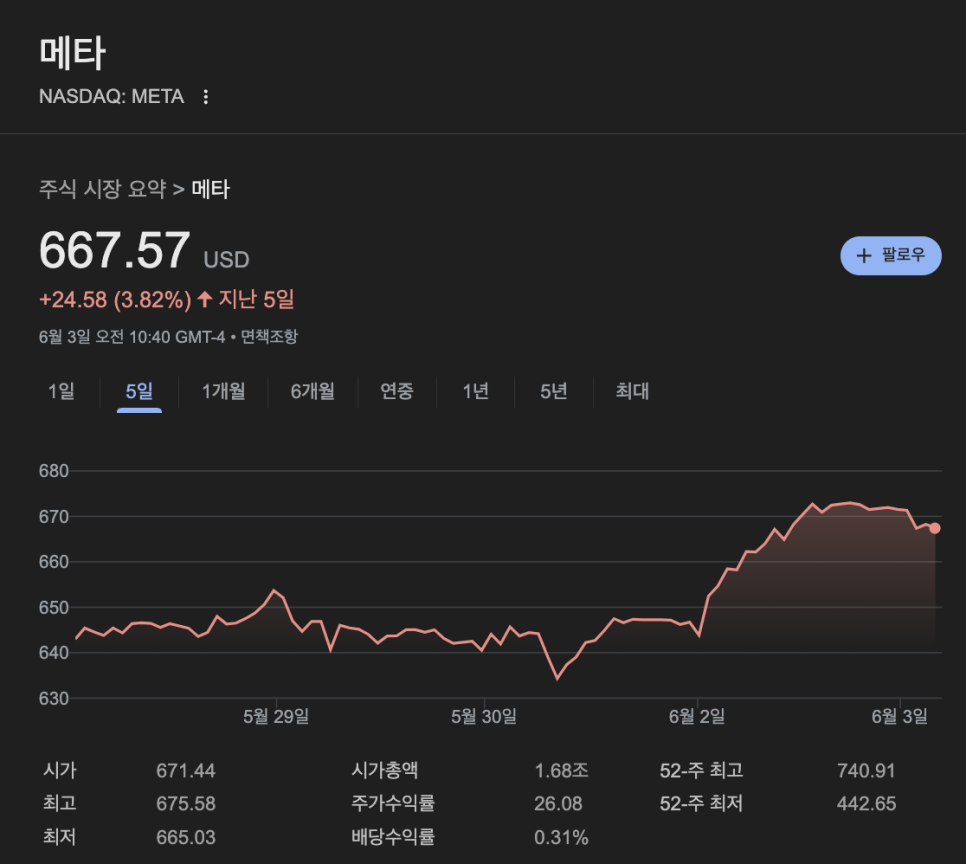Click the 52-주 최저 value 442.65
The width and height of the screenshot is (966, 864).
[x=866, y=804]
